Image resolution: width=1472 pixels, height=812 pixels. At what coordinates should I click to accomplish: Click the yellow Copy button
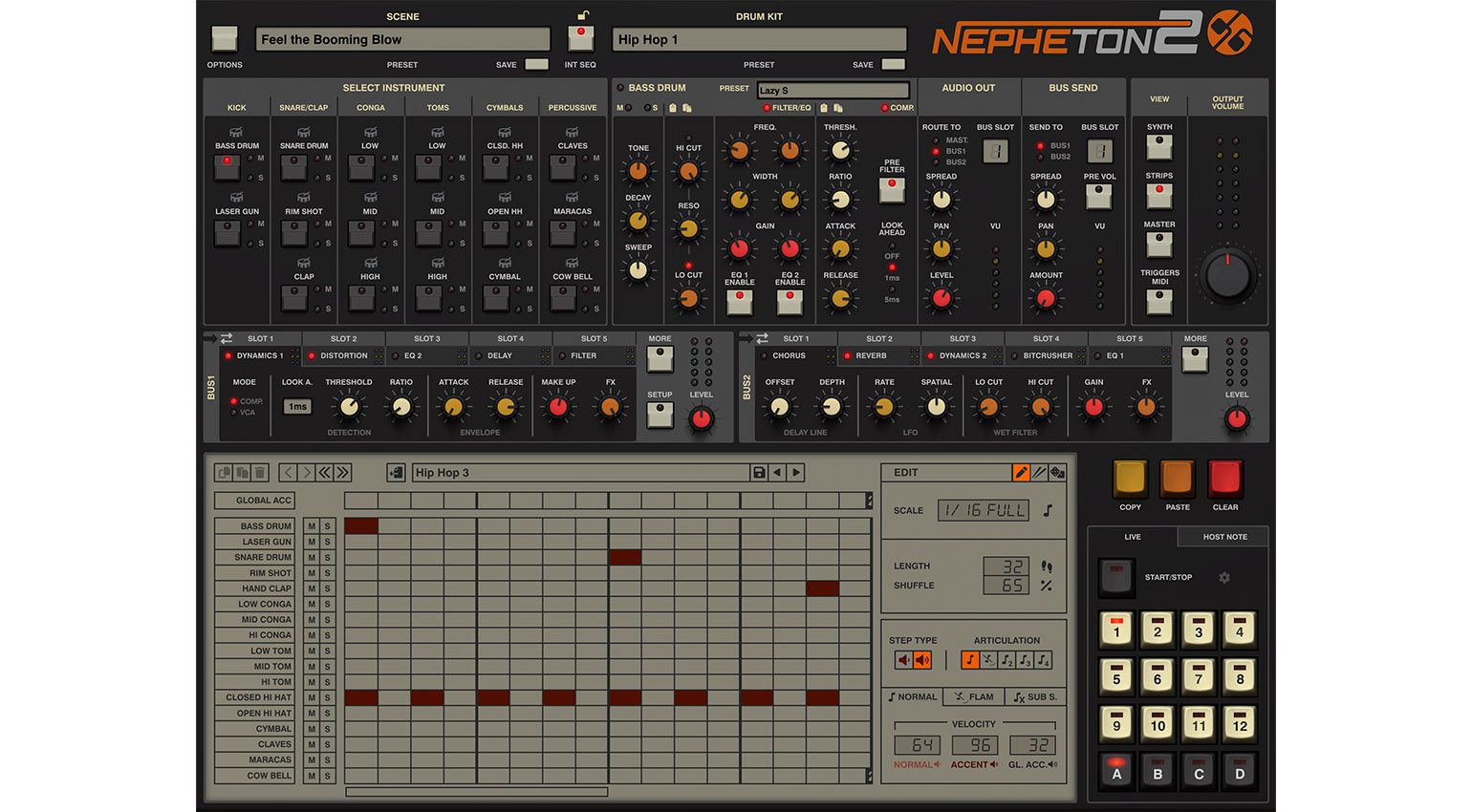[1130, 478]
